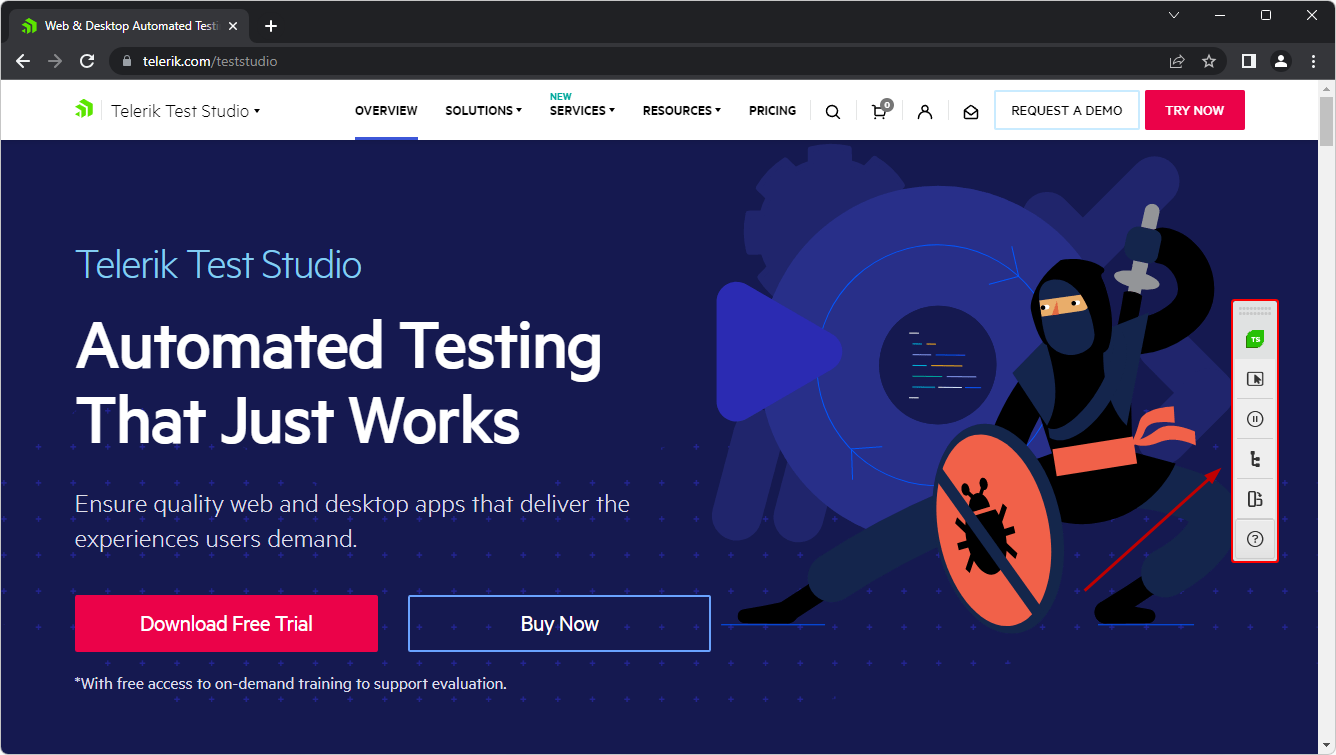This screenshot has height=755, width=1336.
Task: Select the Web & Desktop Automated Testing tab
Action: tap(128, 26)
